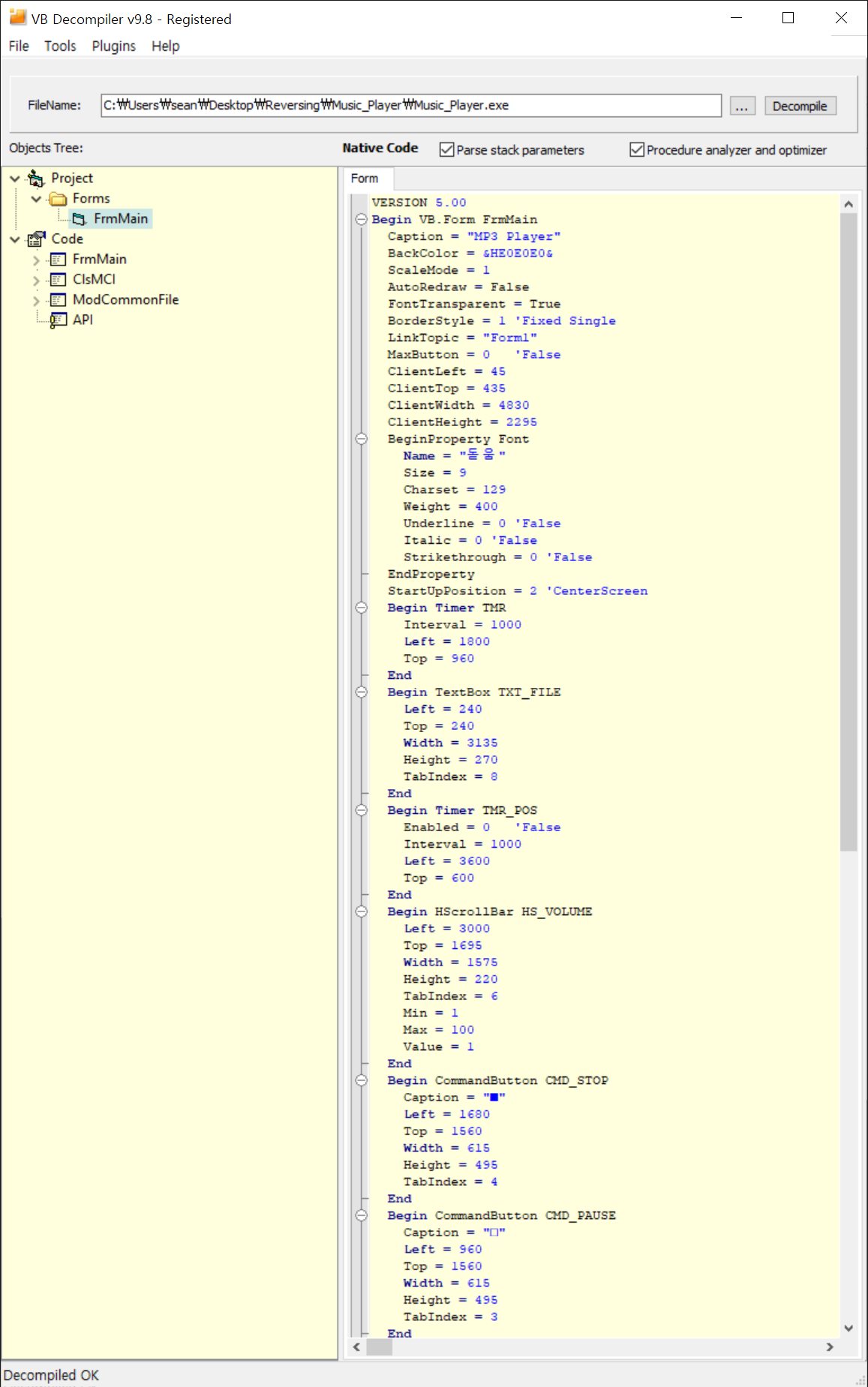Viewport: 868px width, 1387px height.
Task: Click the 'Width = 3135' line
Action: point(451,743)
